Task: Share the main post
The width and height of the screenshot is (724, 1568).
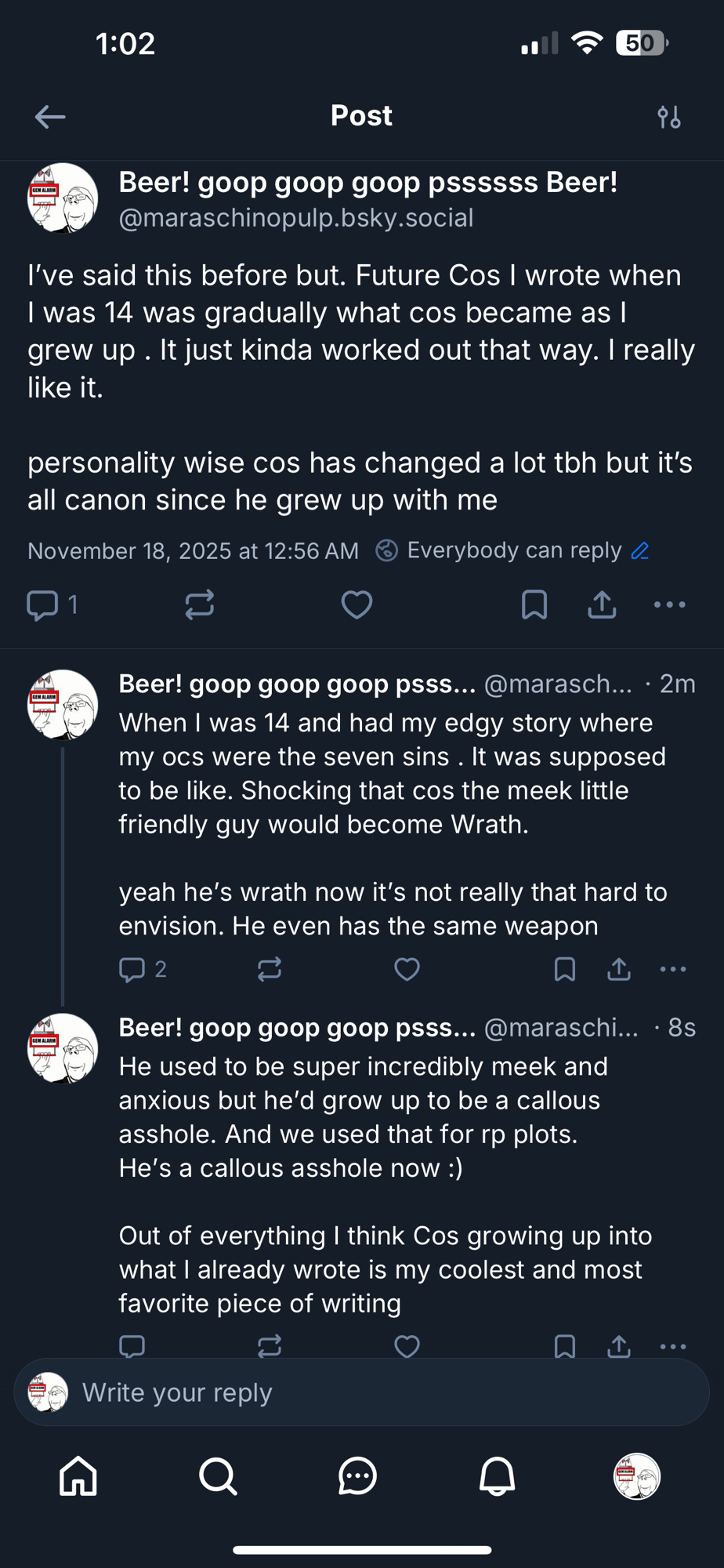Action: (x=602, y=604)
